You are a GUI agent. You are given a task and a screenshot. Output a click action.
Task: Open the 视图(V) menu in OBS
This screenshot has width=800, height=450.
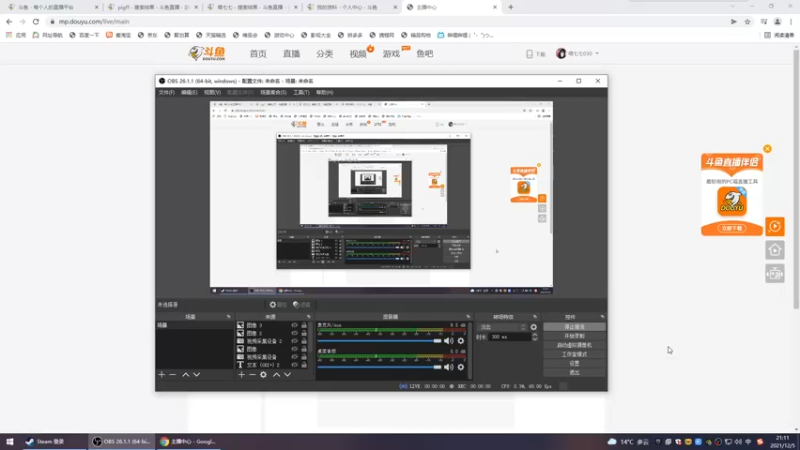tap(212, 92)
